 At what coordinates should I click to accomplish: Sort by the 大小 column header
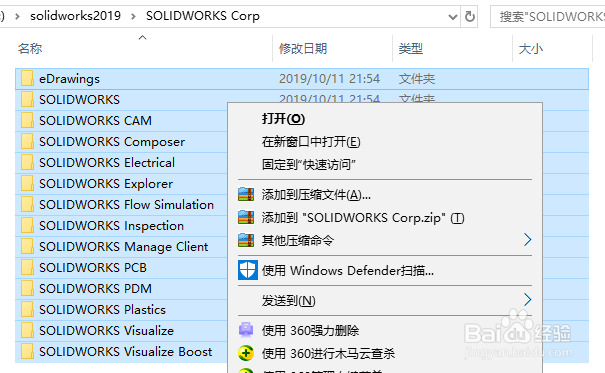(531, 49)
